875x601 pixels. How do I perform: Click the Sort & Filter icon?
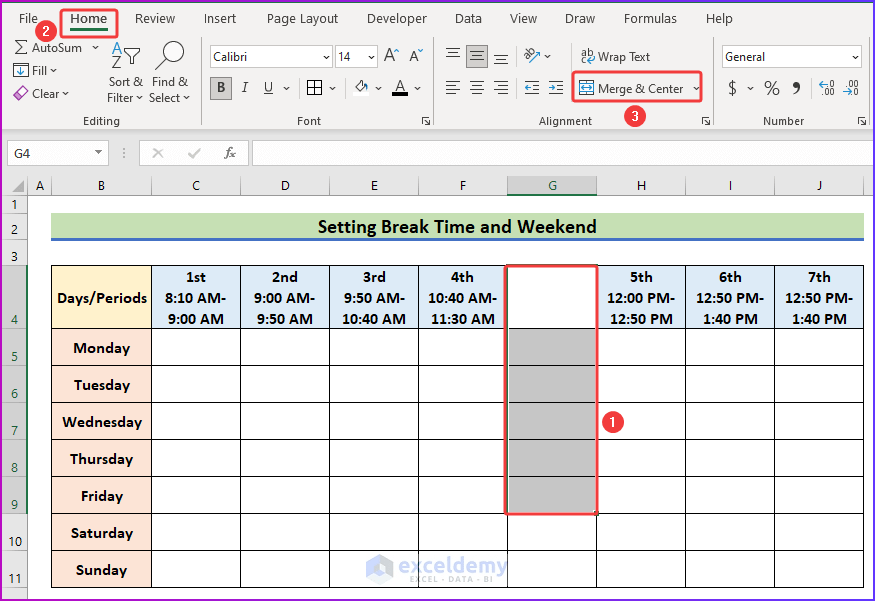pos(124,56)
